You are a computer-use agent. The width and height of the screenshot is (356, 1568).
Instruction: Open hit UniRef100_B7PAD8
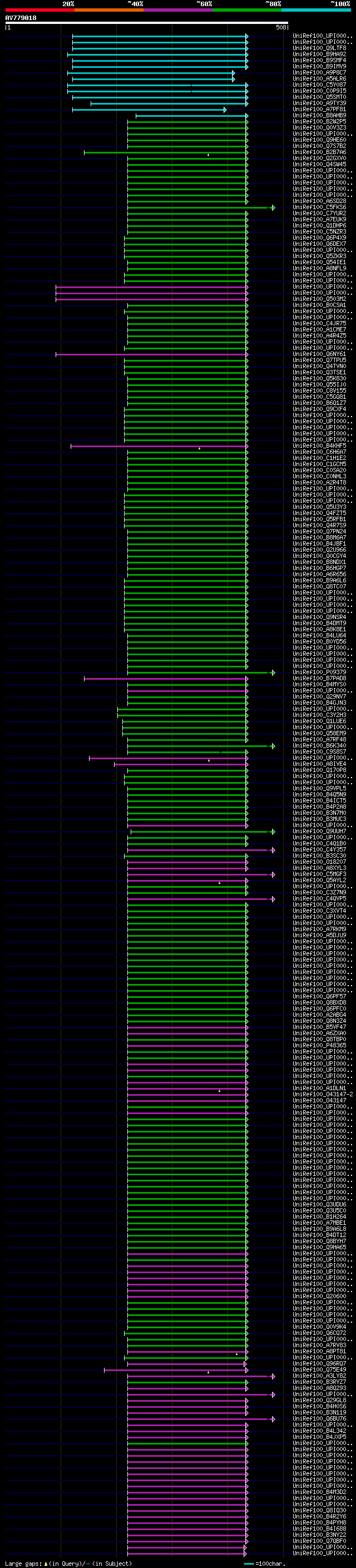point(319,679)
